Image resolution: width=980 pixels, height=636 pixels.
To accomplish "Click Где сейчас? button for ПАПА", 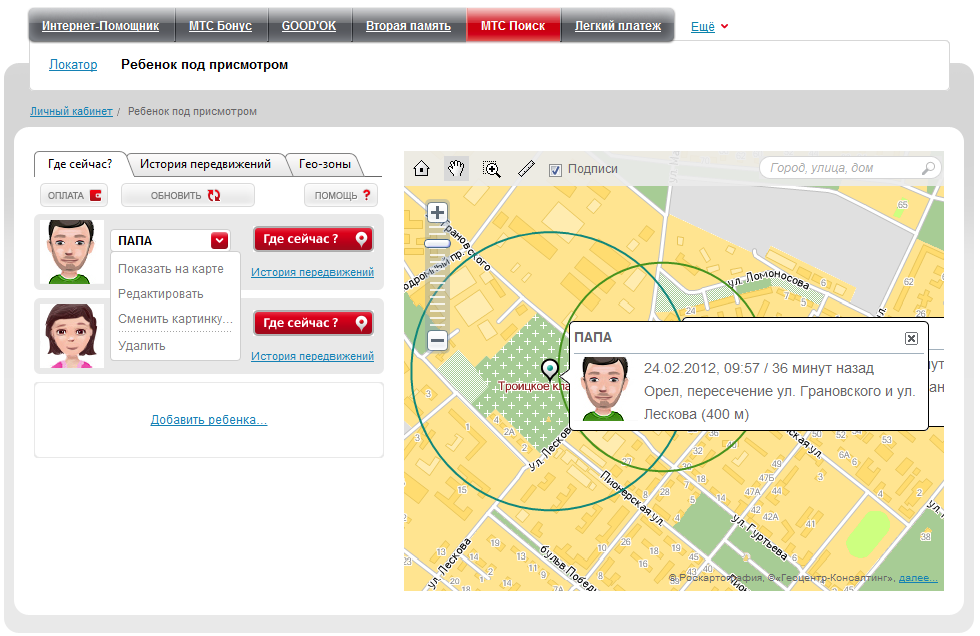I will click(313, 239).
